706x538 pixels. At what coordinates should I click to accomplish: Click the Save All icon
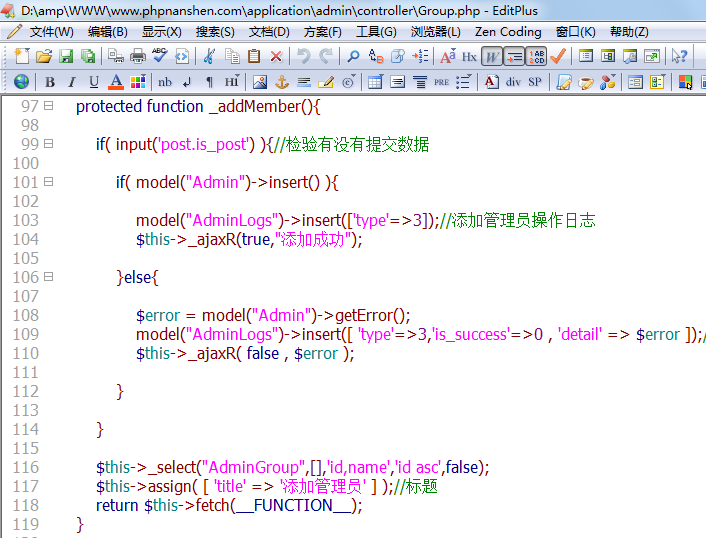[88, 56]
